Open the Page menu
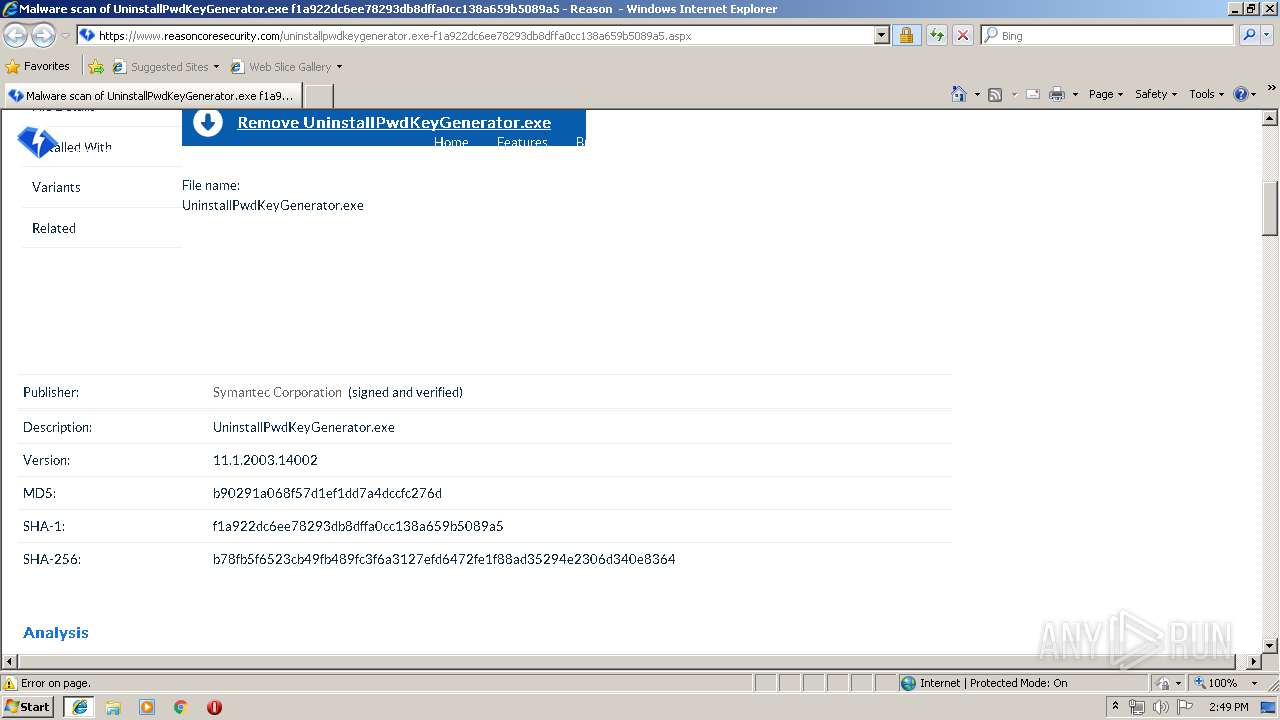The width and height of the screenshot is (1280, 720). click(1106, 94)
